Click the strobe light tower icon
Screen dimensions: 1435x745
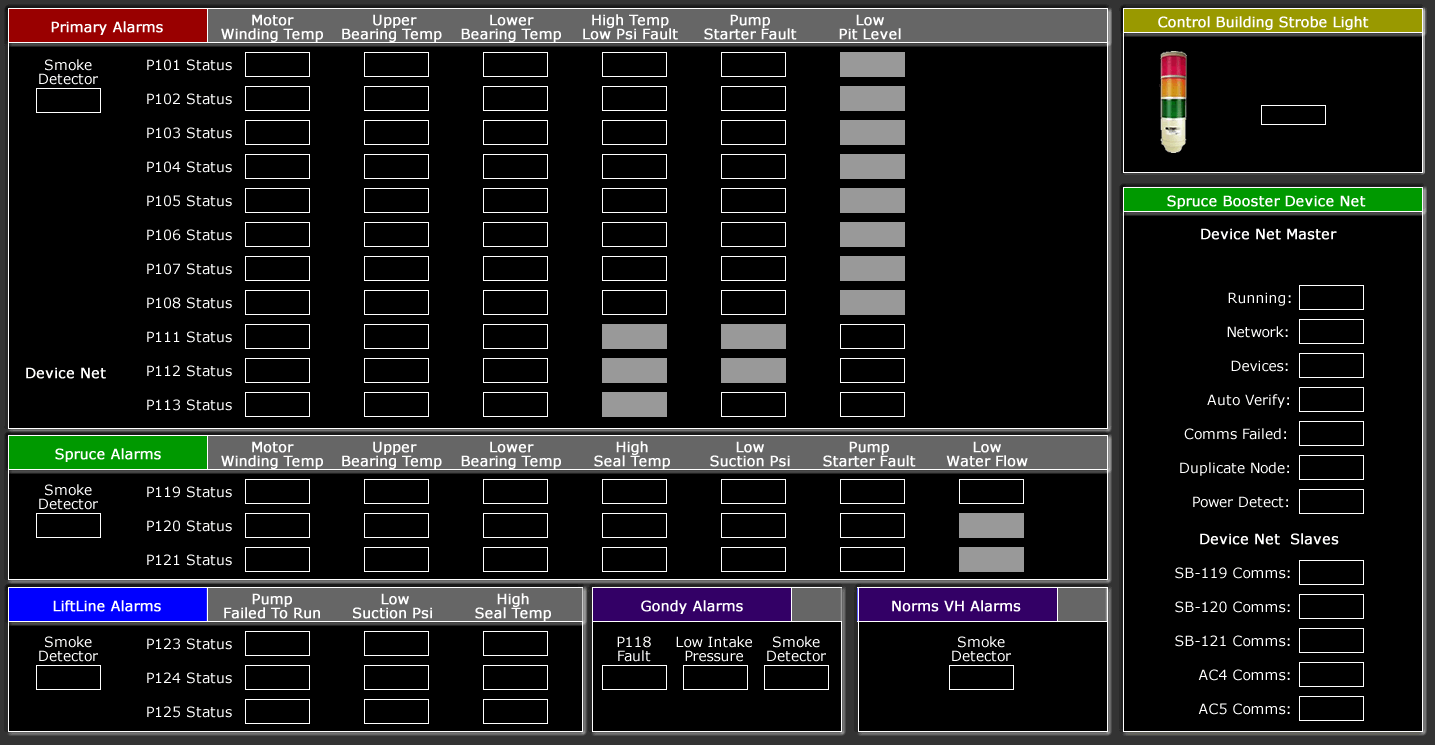1173,102
